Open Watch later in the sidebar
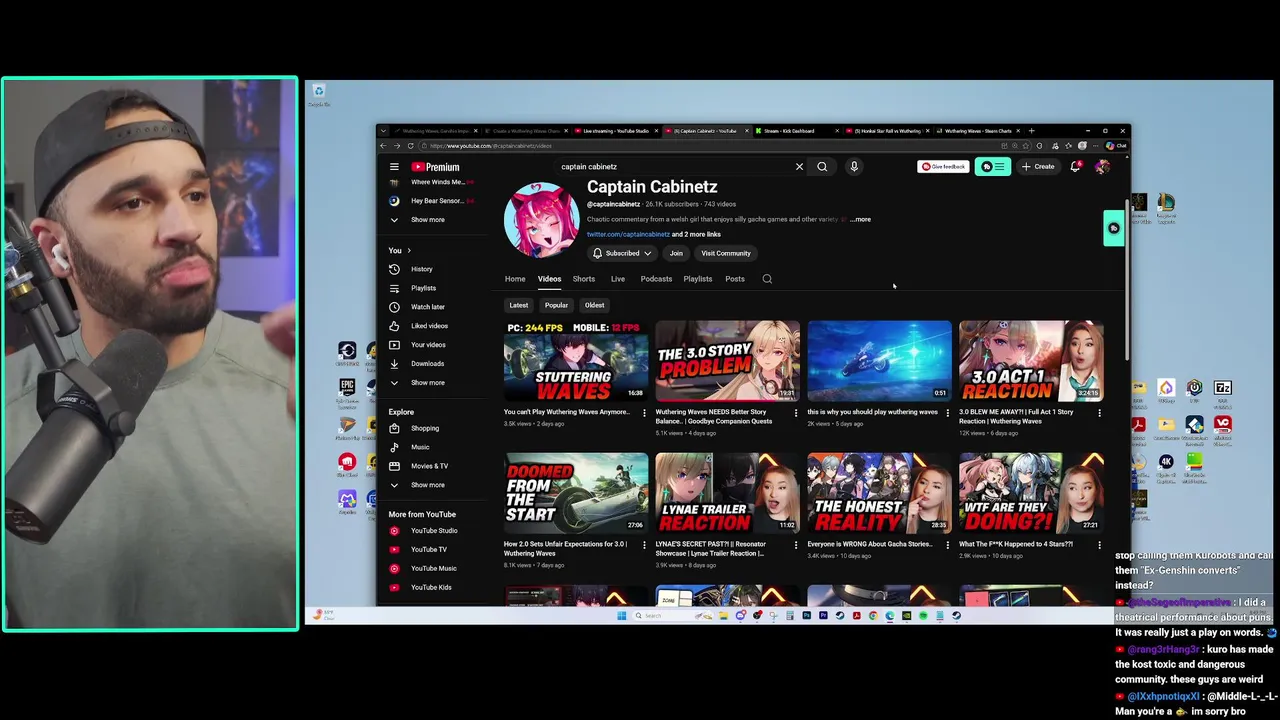This screenshot has width=1280, height=720. pyautogui.click(x=428, y=307)
